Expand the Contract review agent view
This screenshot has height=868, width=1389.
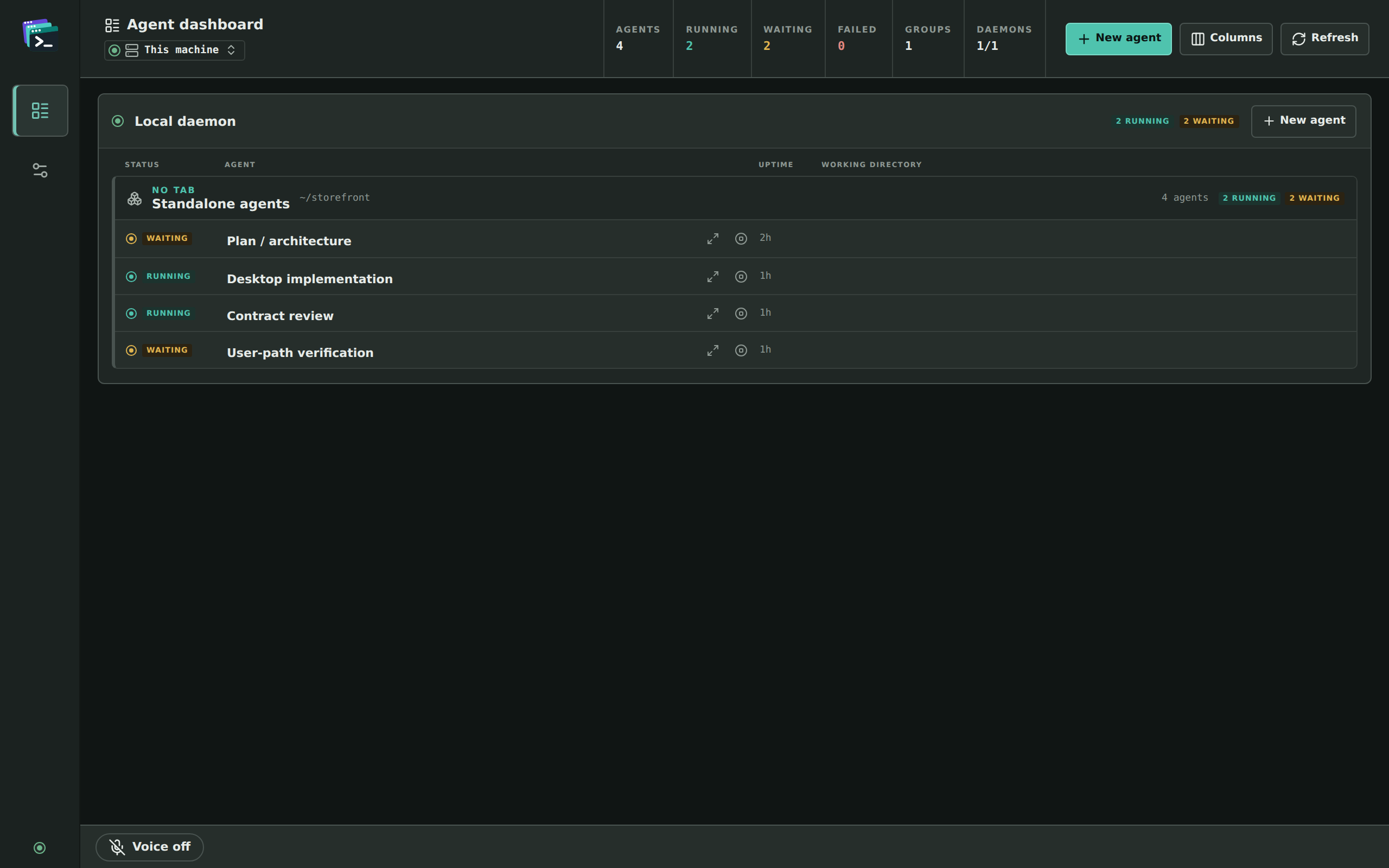(713, 314)
